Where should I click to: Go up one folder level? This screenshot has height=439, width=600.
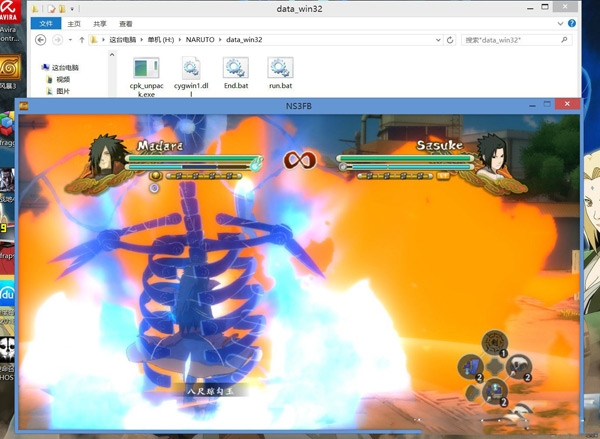82,39
